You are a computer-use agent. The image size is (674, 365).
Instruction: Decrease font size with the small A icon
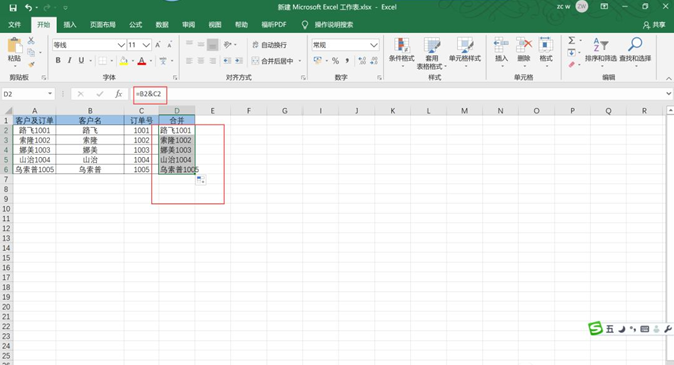tap(170, 45)
